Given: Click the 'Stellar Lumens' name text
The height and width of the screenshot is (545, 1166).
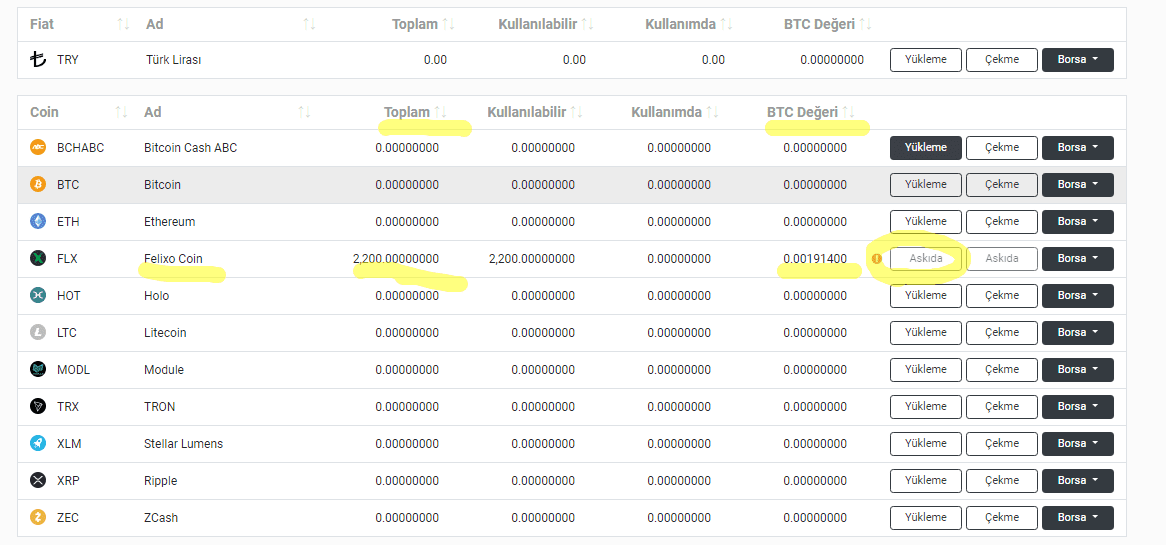Looking at the screenshot, I should coord(184,443).
